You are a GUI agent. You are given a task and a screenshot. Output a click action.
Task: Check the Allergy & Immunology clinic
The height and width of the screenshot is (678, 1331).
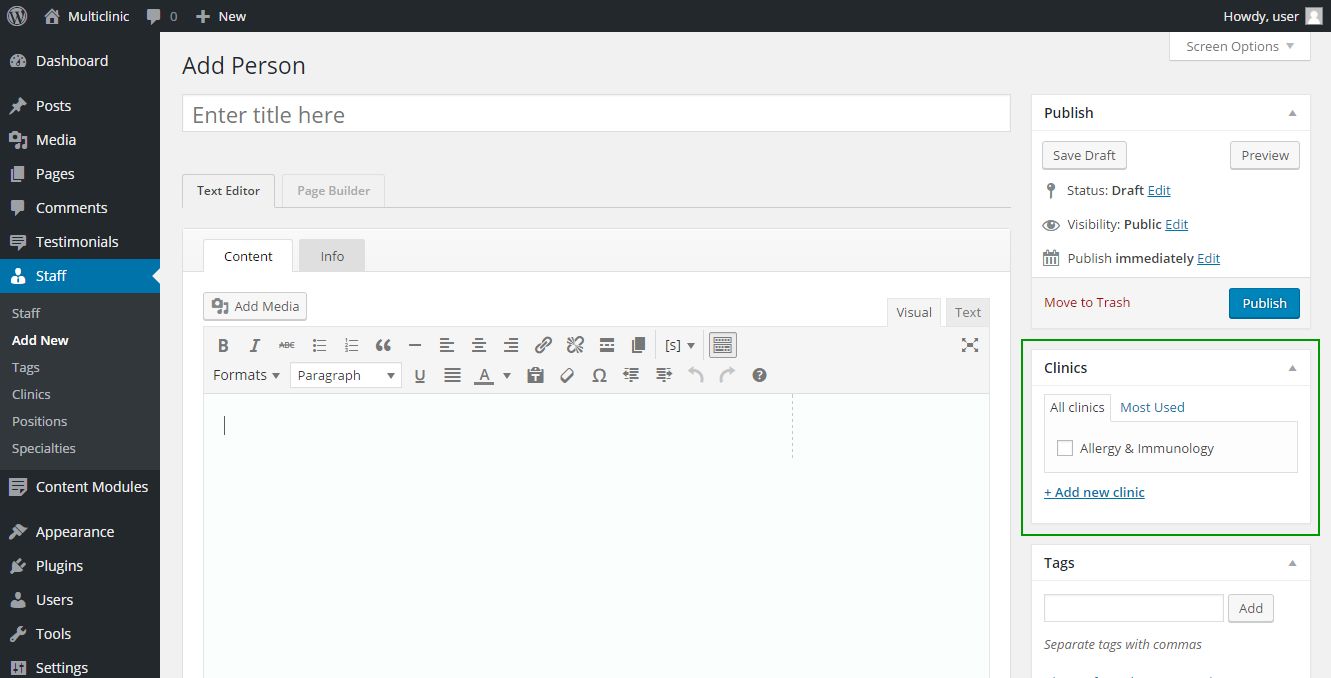tap(1065, 448)
